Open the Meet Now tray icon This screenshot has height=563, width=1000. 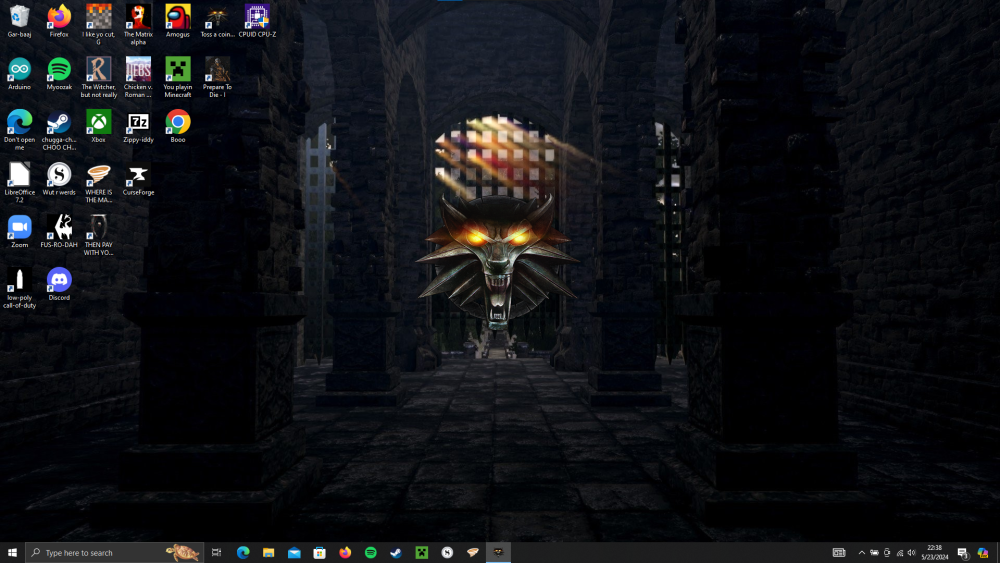coord(887,552)
